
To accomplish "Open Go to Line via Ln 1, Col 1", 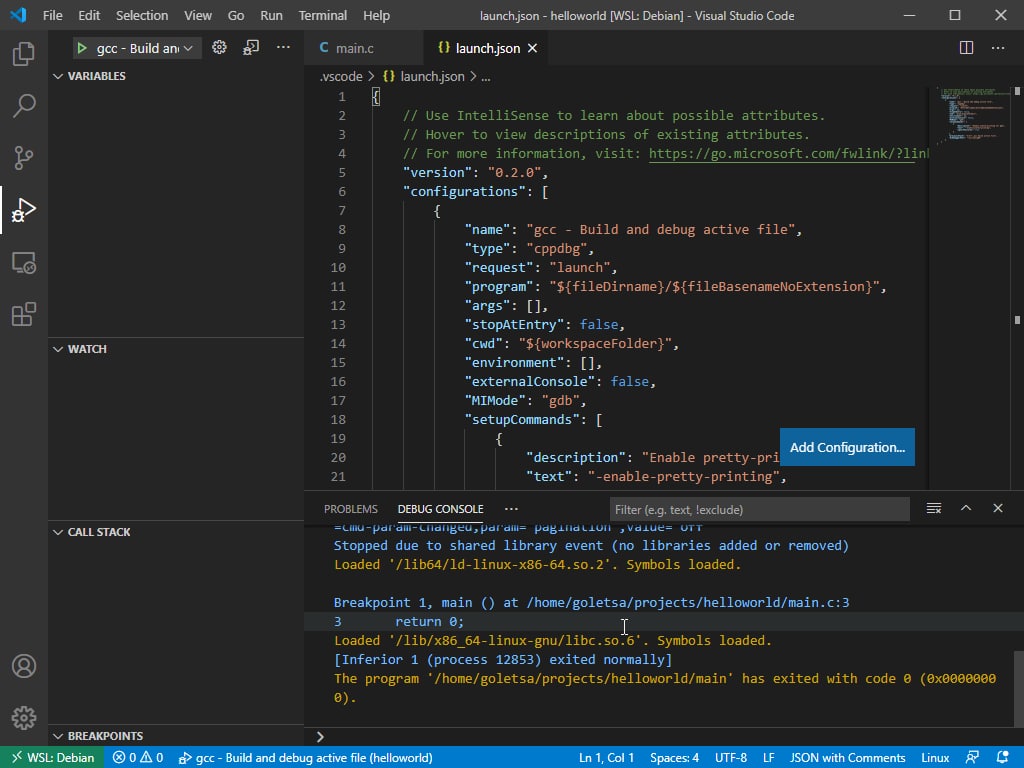I will [606, 758].
